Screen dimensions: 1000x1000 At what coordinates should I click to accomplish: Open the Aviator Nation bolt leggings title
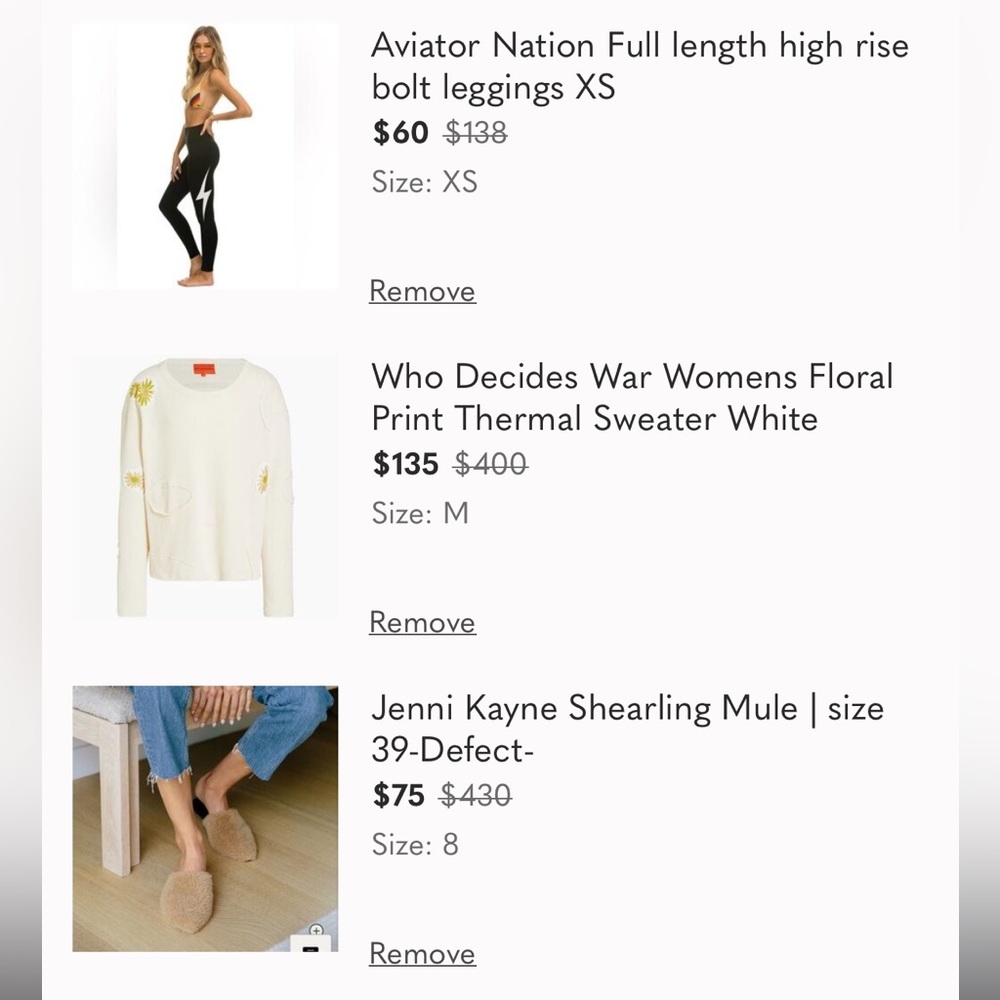point(640,66)
